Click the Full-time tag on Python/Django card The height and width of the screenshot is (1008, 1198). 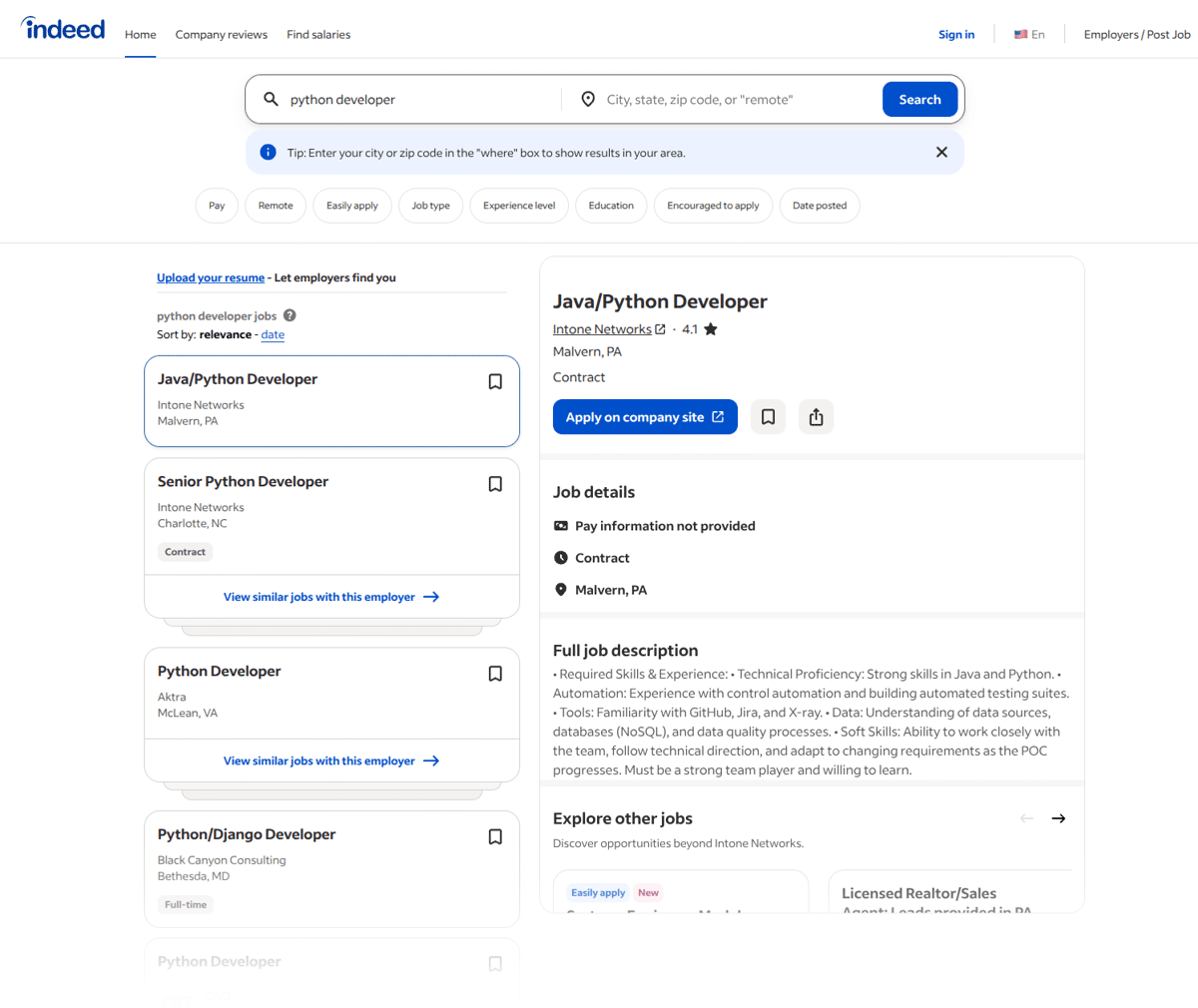coord(186,905)
